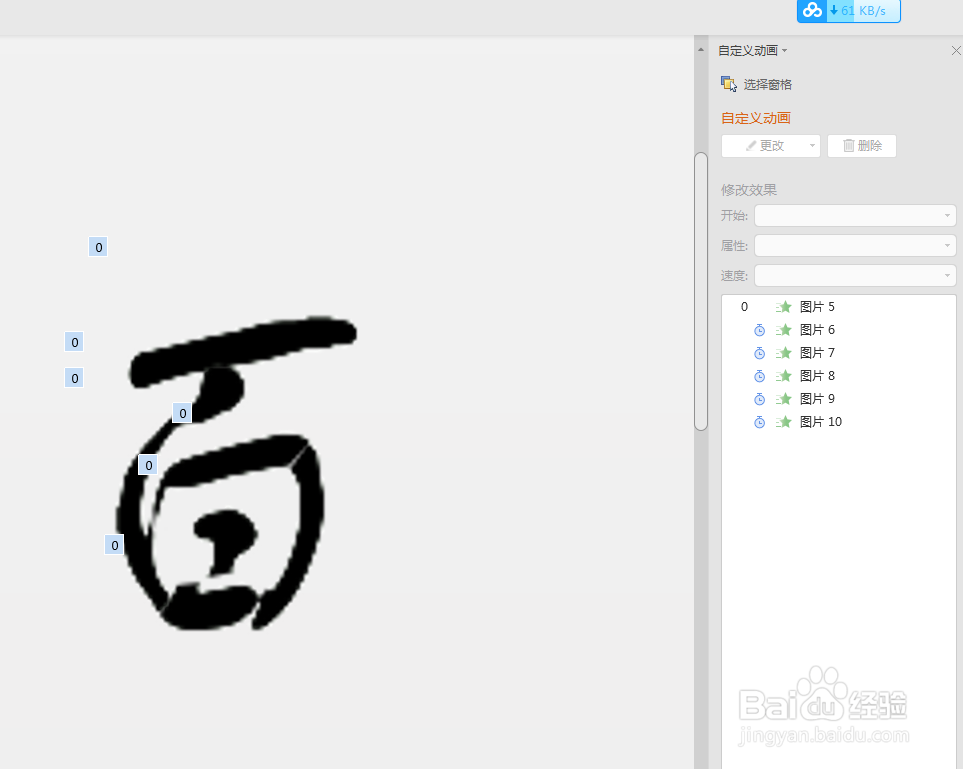Screen dimensions: 963x769
Task: Click the clock timing icon for 图片 9
Action: pos(760,399)
